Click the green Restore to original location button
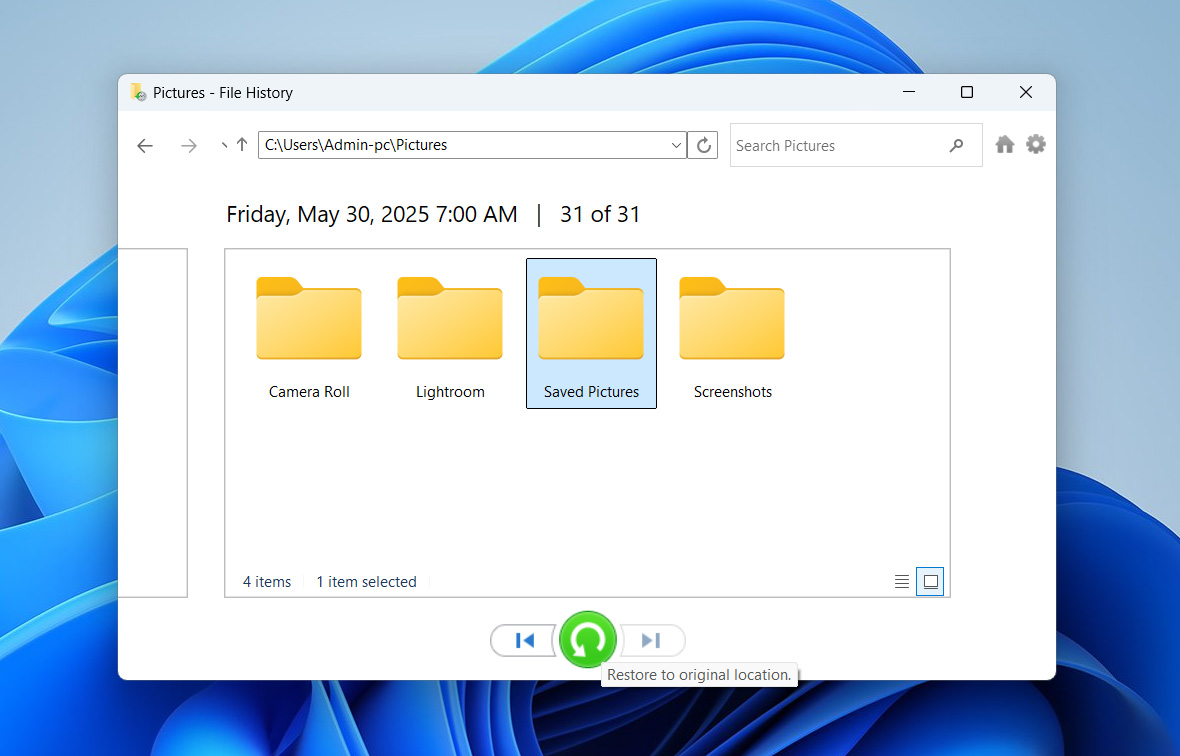 tap(588, 639)
